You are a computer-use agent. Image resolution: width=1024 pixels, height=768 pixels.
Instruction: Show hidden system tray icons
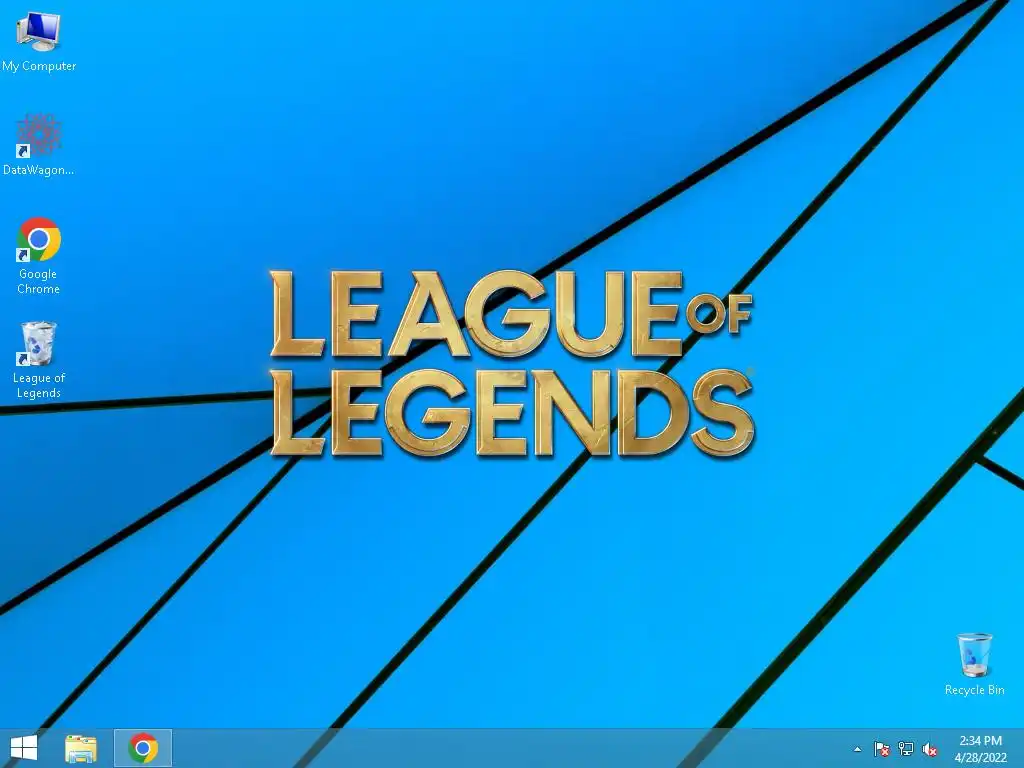point(857,749)
